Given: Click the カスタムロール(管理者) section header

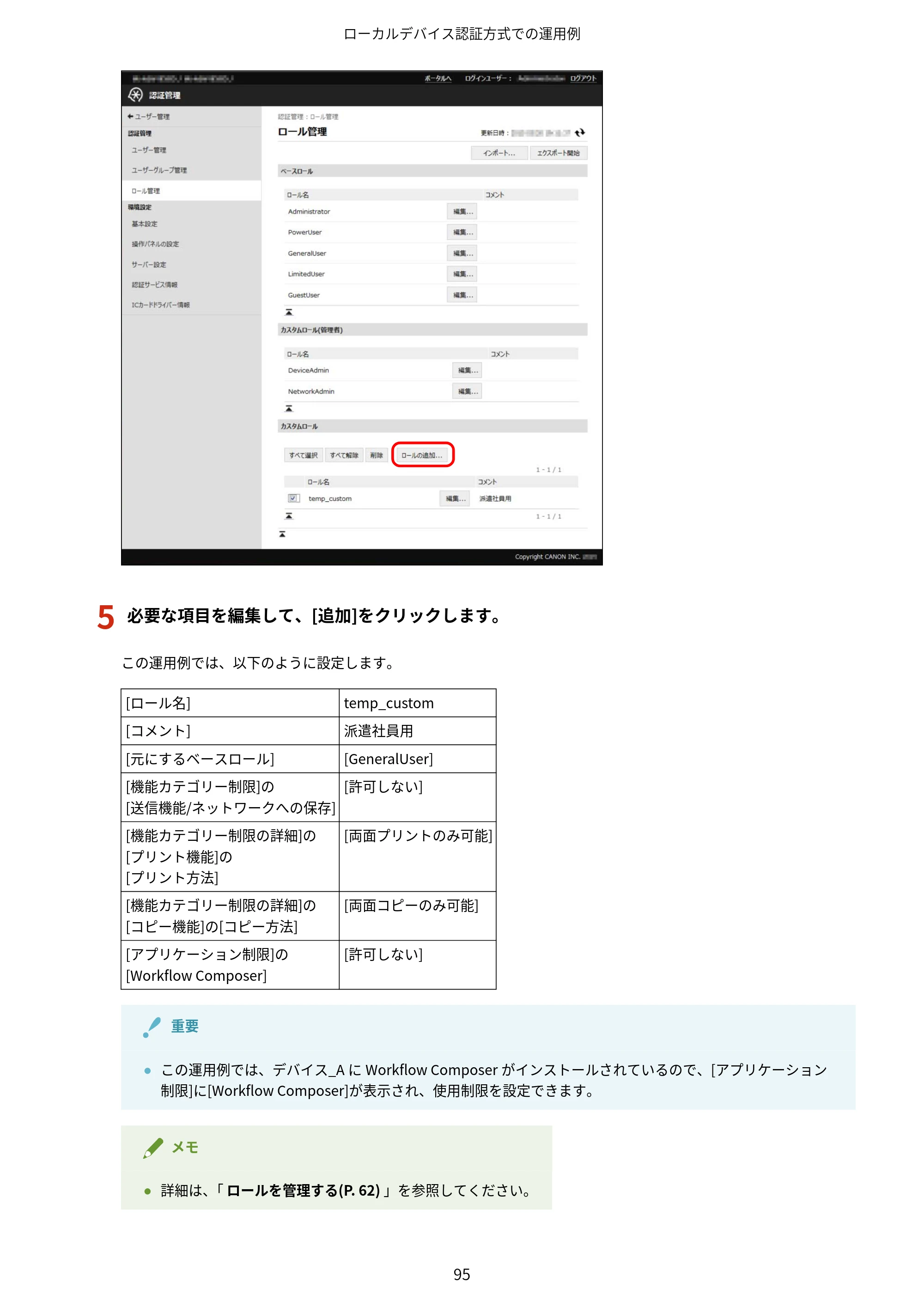Looking at the screenshot, I should pyautogui.click(x=433, y=329).
